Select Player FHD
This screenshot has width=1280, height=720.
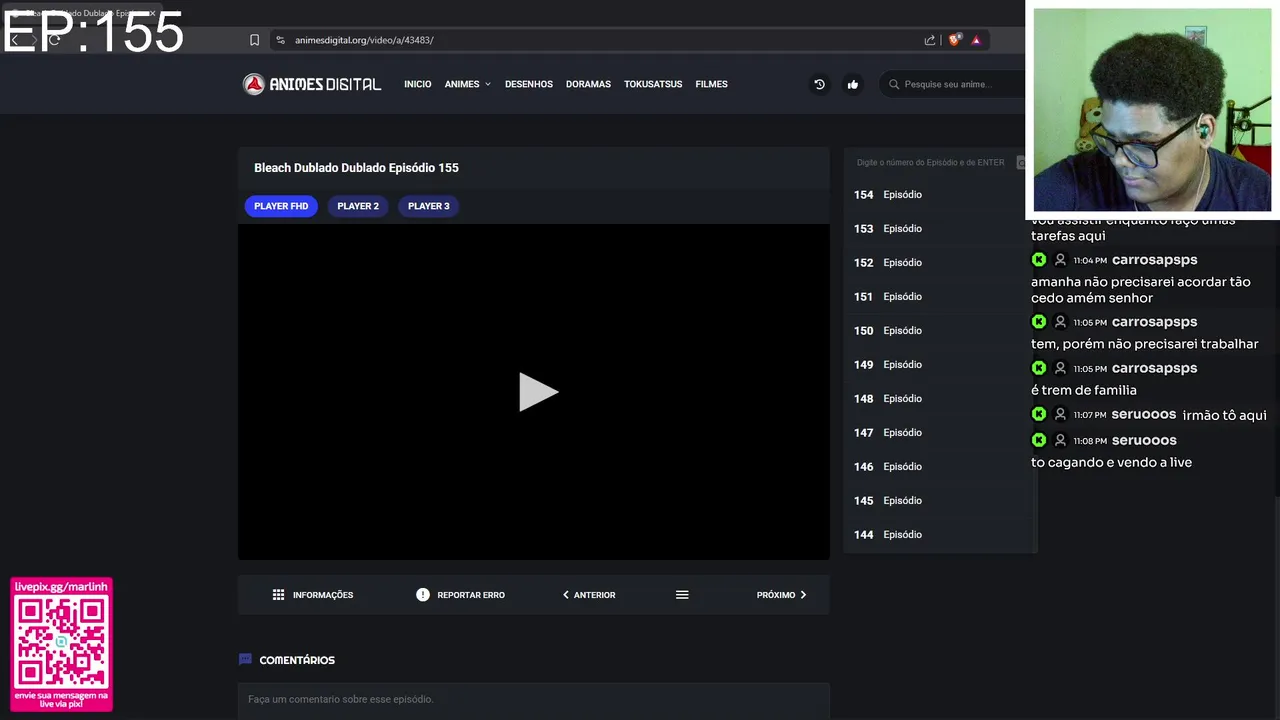[281, 206]
